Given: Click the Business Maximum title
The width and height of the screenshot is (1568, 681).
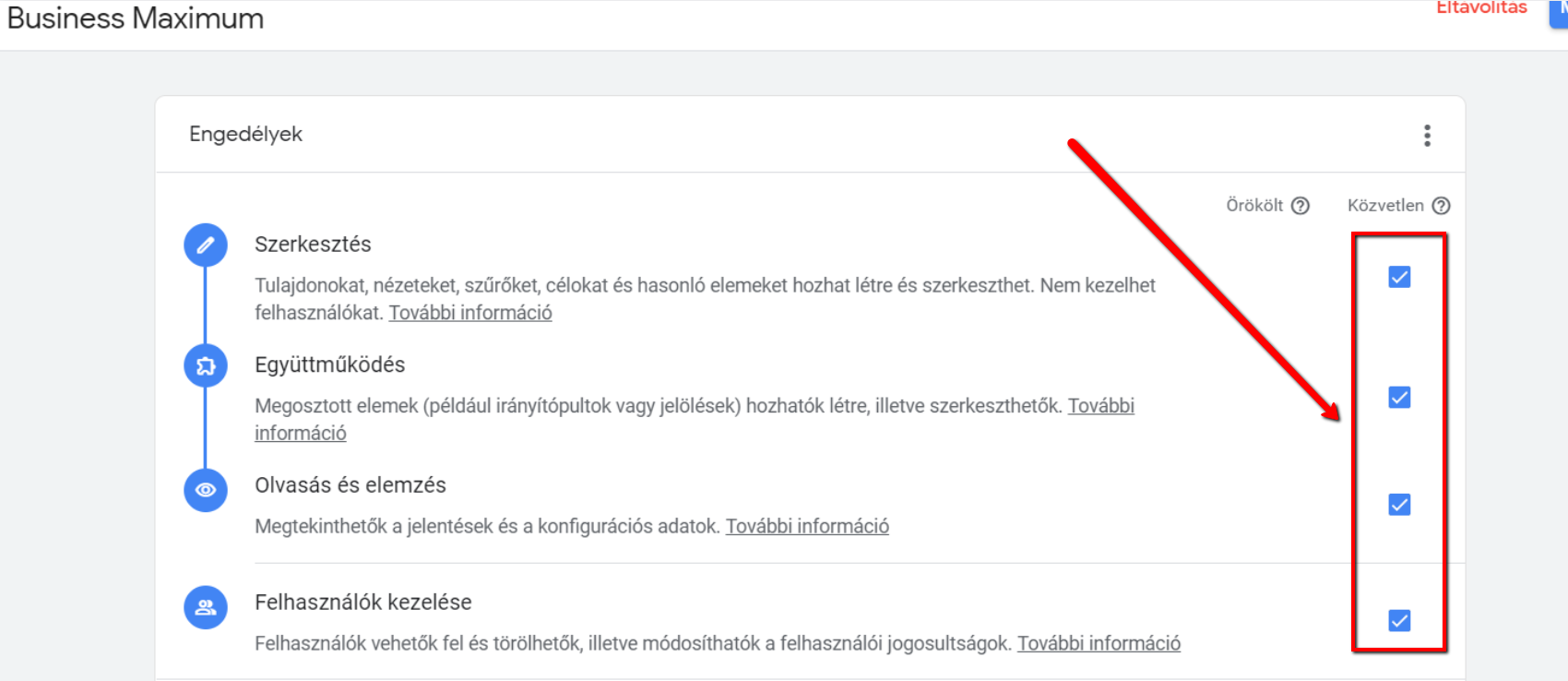Looking at the screenshot, I should pyautogui.click(x=136, y=18).
